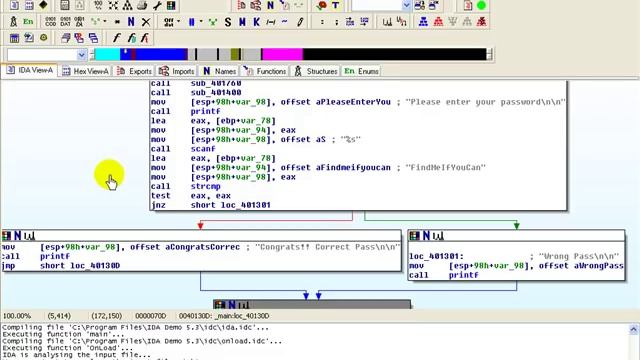Viewport: 640px width, 360px height.
Task: Click the address input field beside navigator
Action: 42,55
